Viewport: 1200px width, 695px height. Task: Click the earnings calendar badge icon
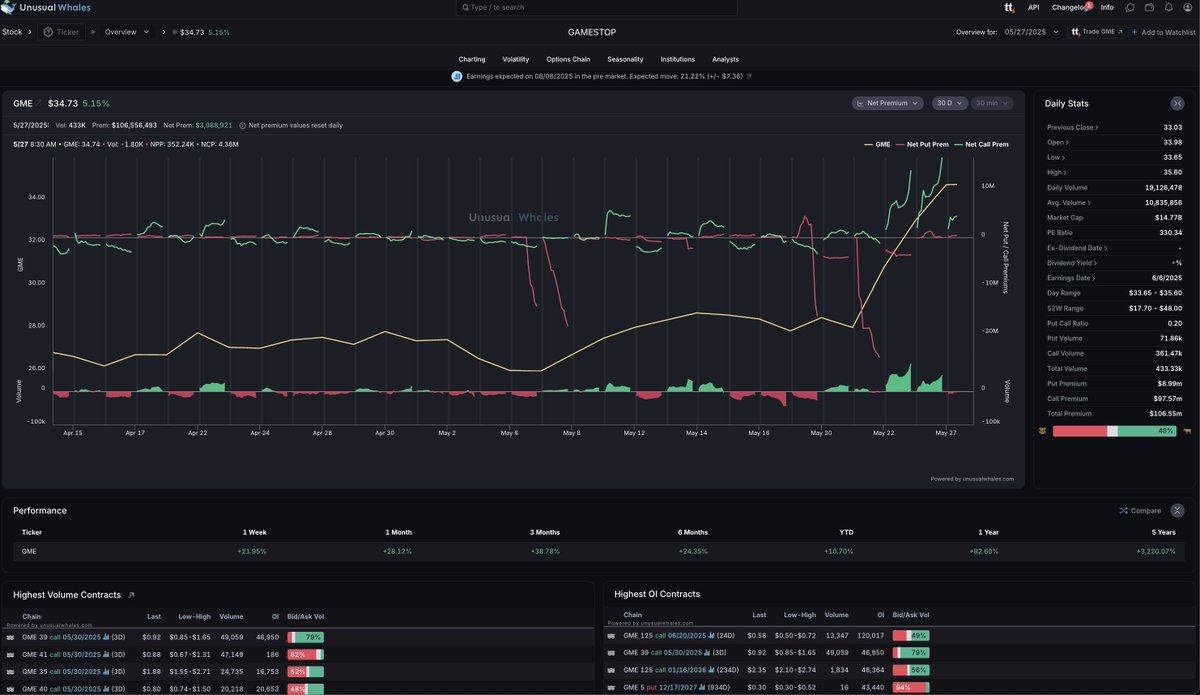[457, 76]
